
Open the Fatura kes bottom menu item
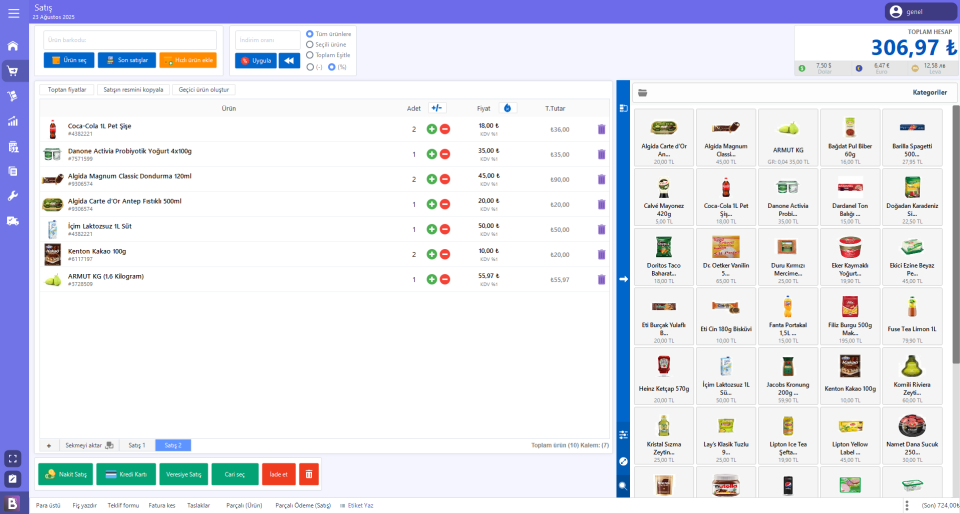(x=162, y=505)
